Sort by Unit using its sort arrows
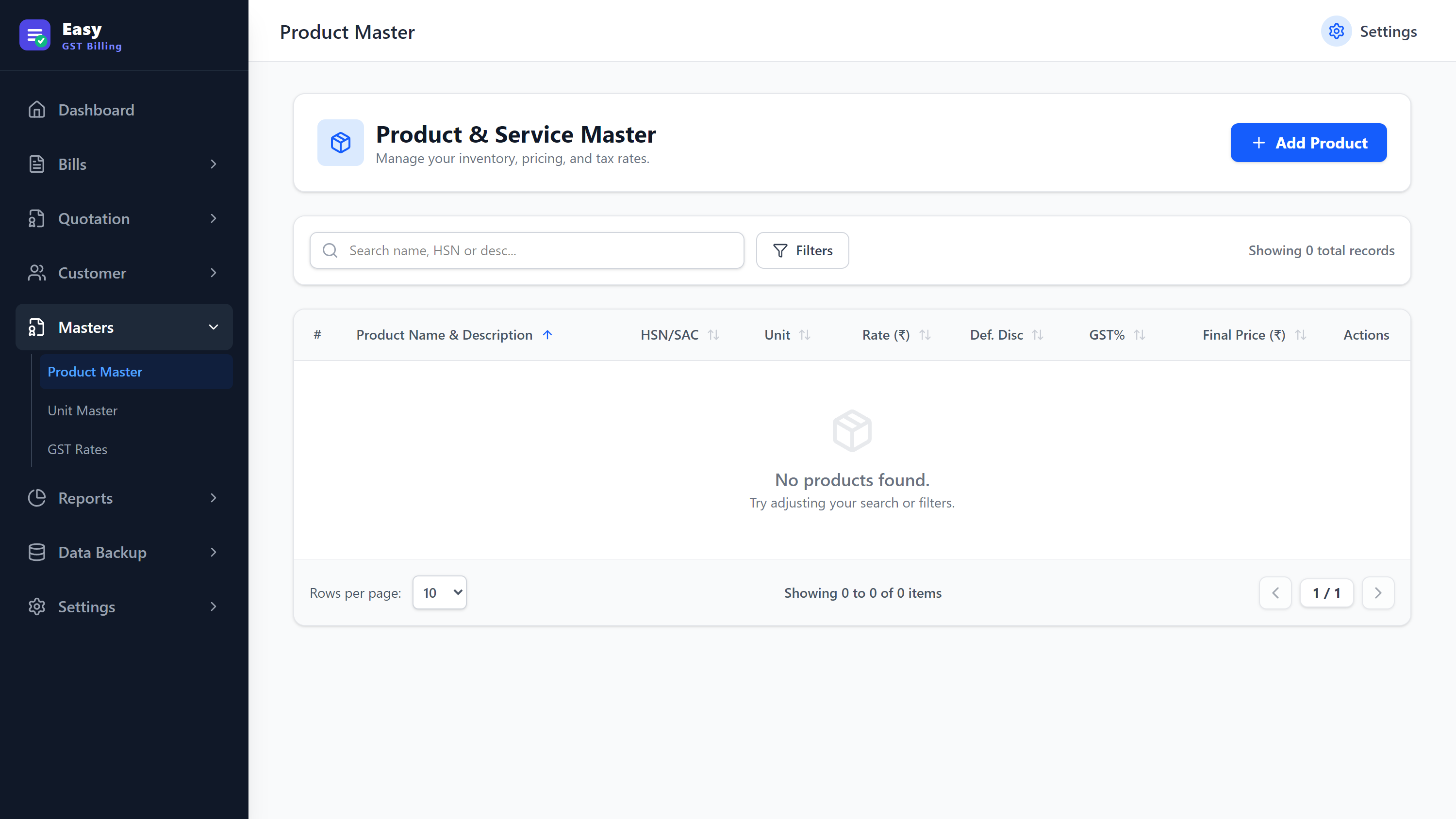This screenshot has width=1456, height=819. (805, 335)
